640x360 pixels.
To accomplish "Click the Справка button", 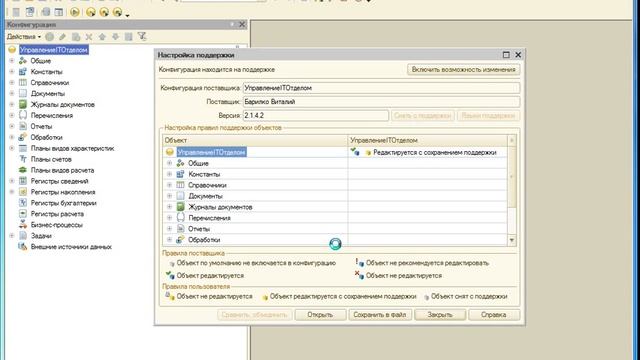I will [x=494, y=315].
